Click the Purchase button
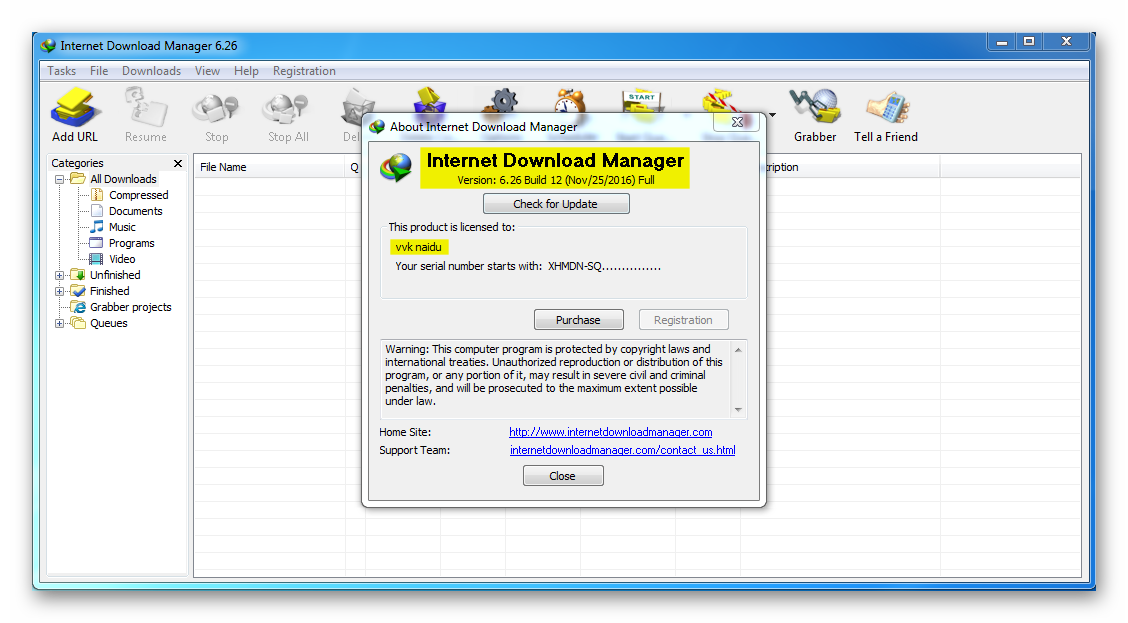The height and width of the screenshot is (623, 1128). [578, 320]
